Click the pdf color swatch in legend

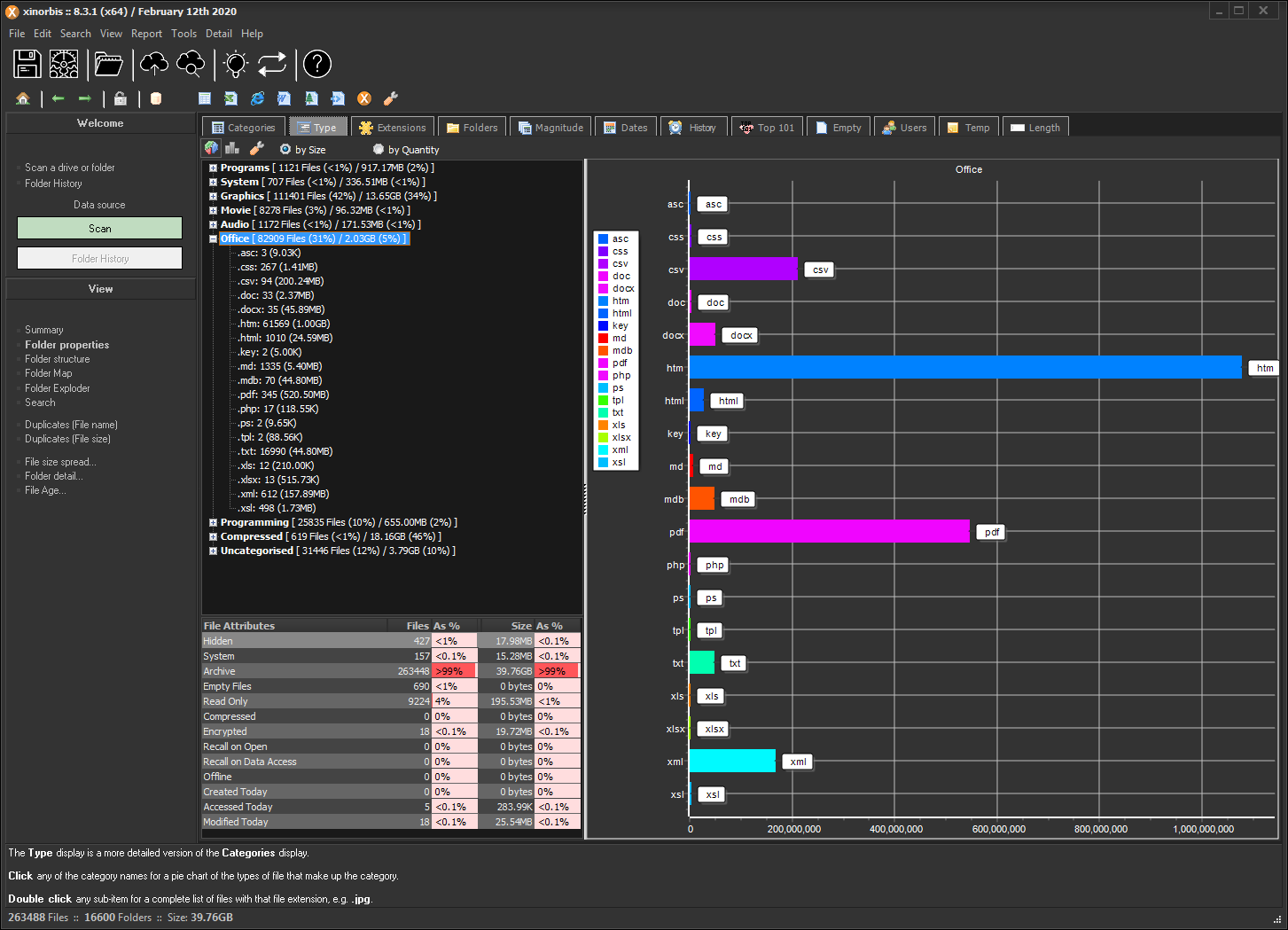pos(603,363)
